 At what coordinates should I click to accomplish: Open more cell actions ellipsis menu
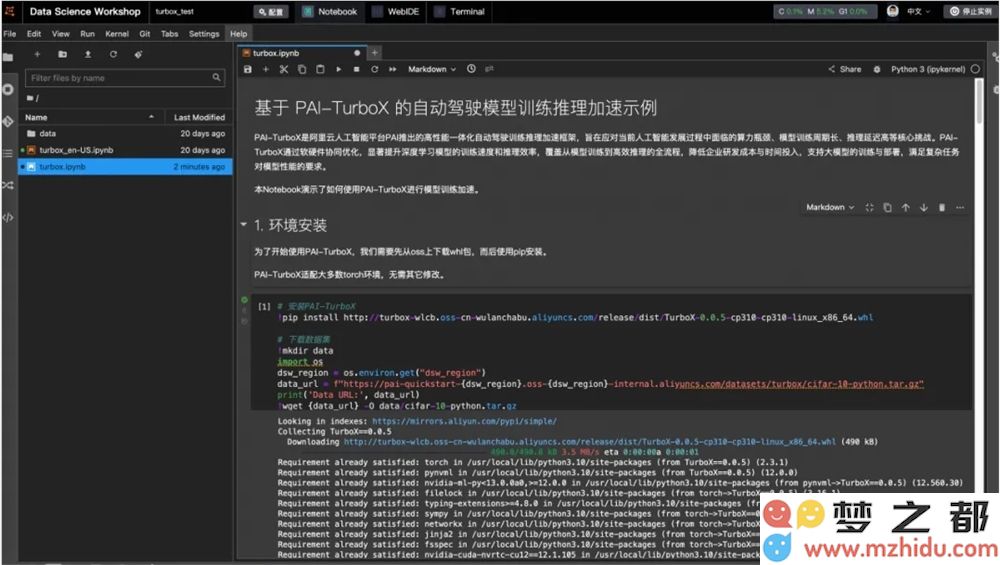pyautogui.click(x=960, y=207)
